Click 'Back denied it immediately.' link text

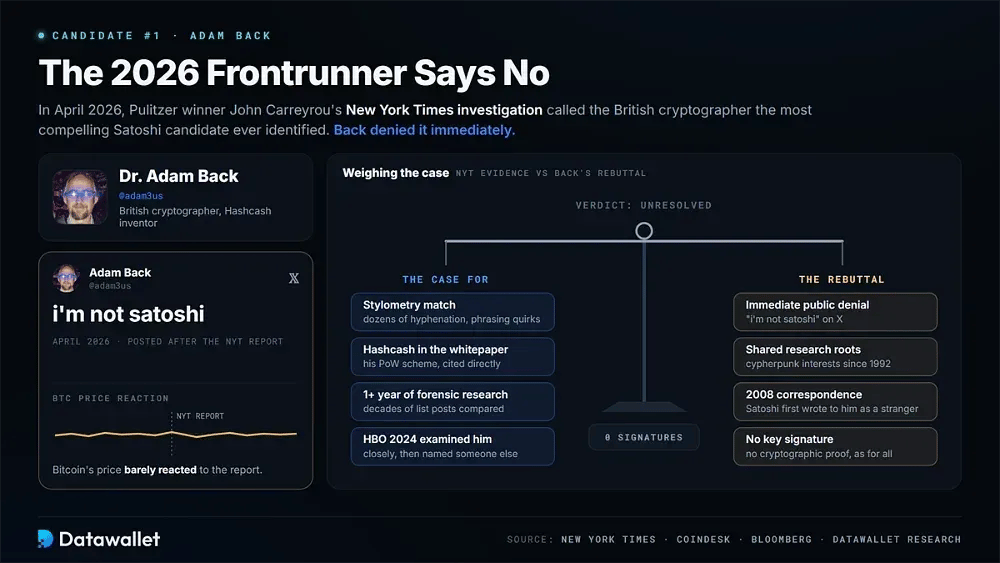pos(424,130)
